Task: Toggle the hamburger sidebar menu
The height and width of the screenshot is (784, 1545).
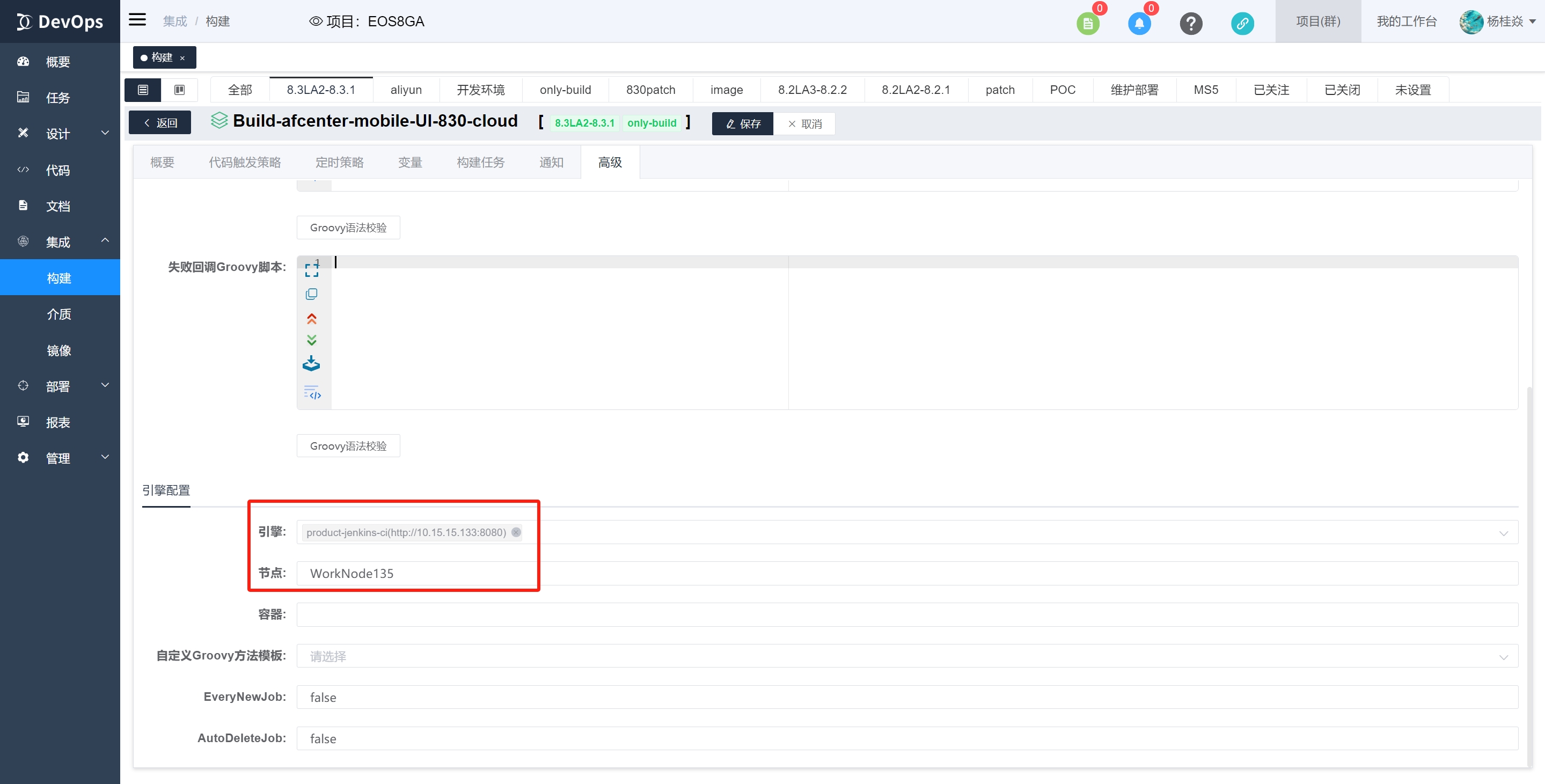Action: (137, 20)
